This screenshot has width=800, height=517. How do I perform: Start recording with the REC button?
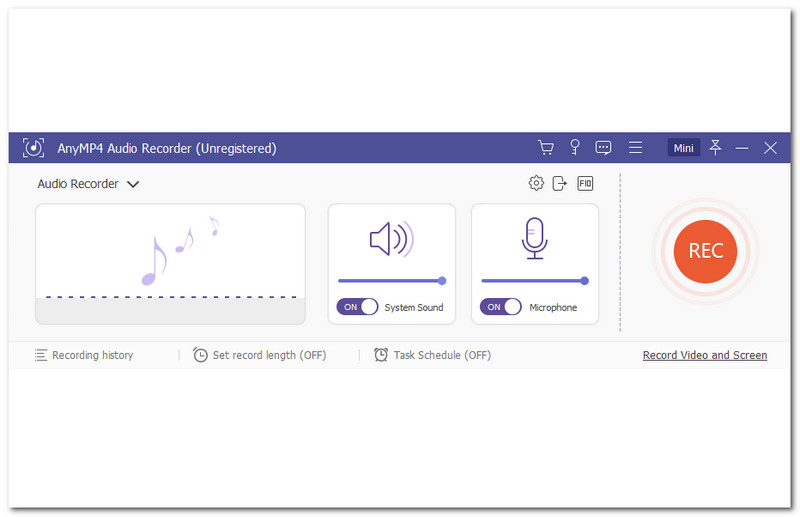coord(706,251)
